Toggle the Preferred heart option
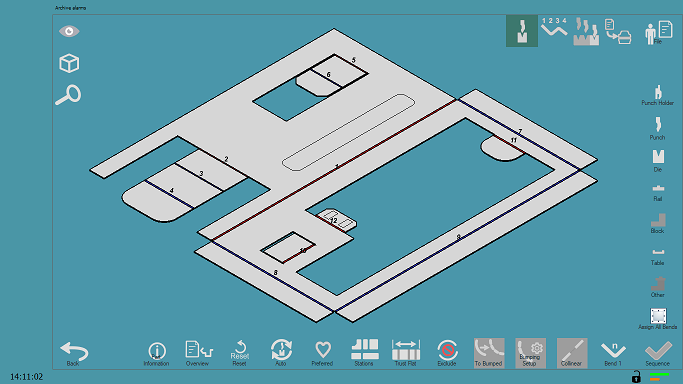This screenshot has height=384, width=683. [x=322, y=353]
